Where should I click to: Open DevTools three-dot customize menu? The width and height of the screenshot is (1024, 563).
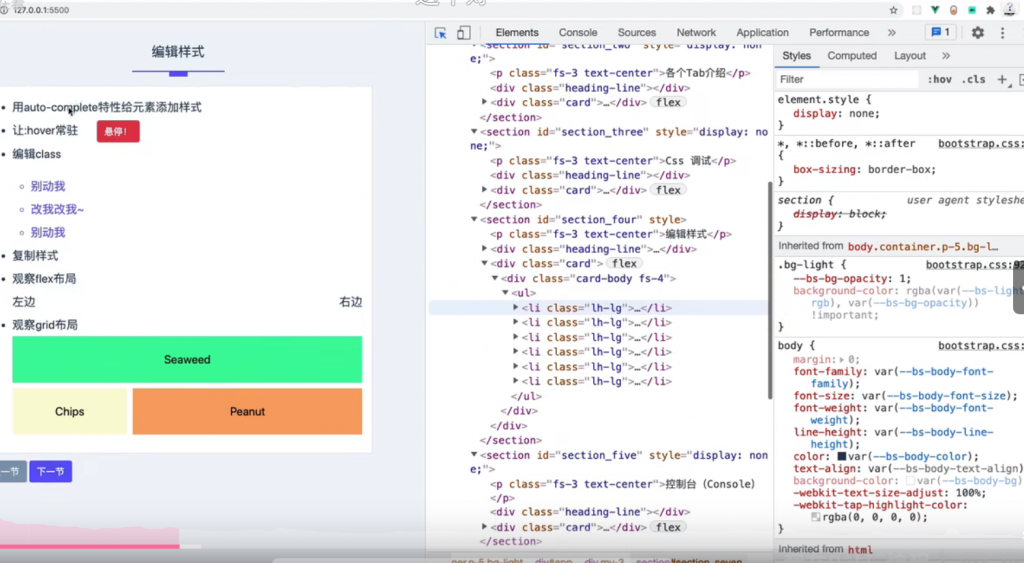[x=1003, y=33]
